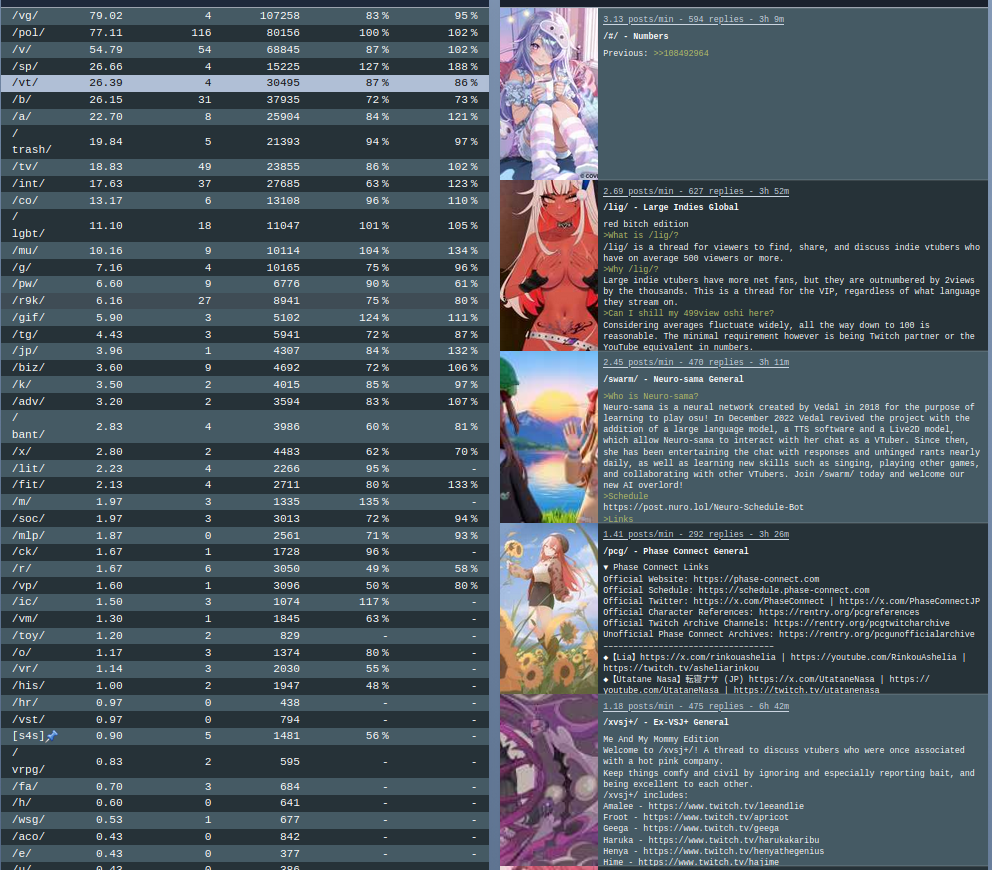Select the /lit/ board row
The image size is (992, 870).
click(245, 469)
